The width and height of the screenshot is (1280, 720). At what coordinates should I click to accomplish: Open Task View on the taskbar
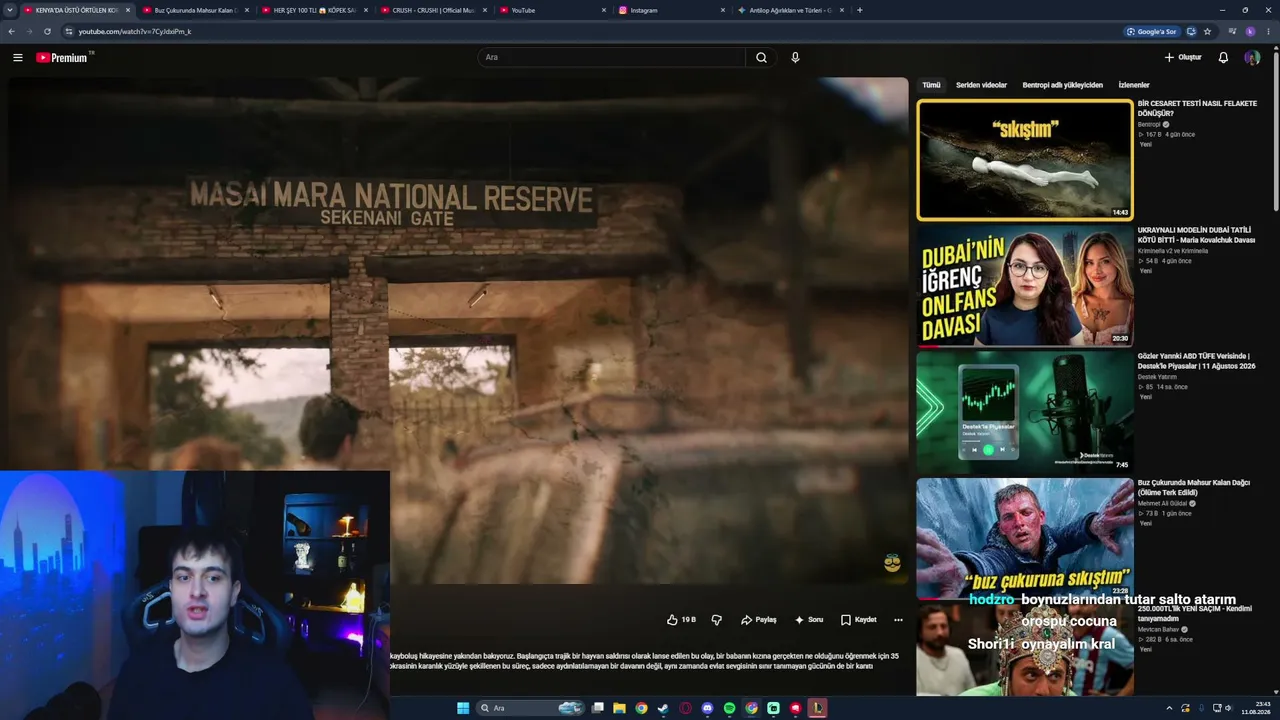pyautogui.click(x=597, y=708)
